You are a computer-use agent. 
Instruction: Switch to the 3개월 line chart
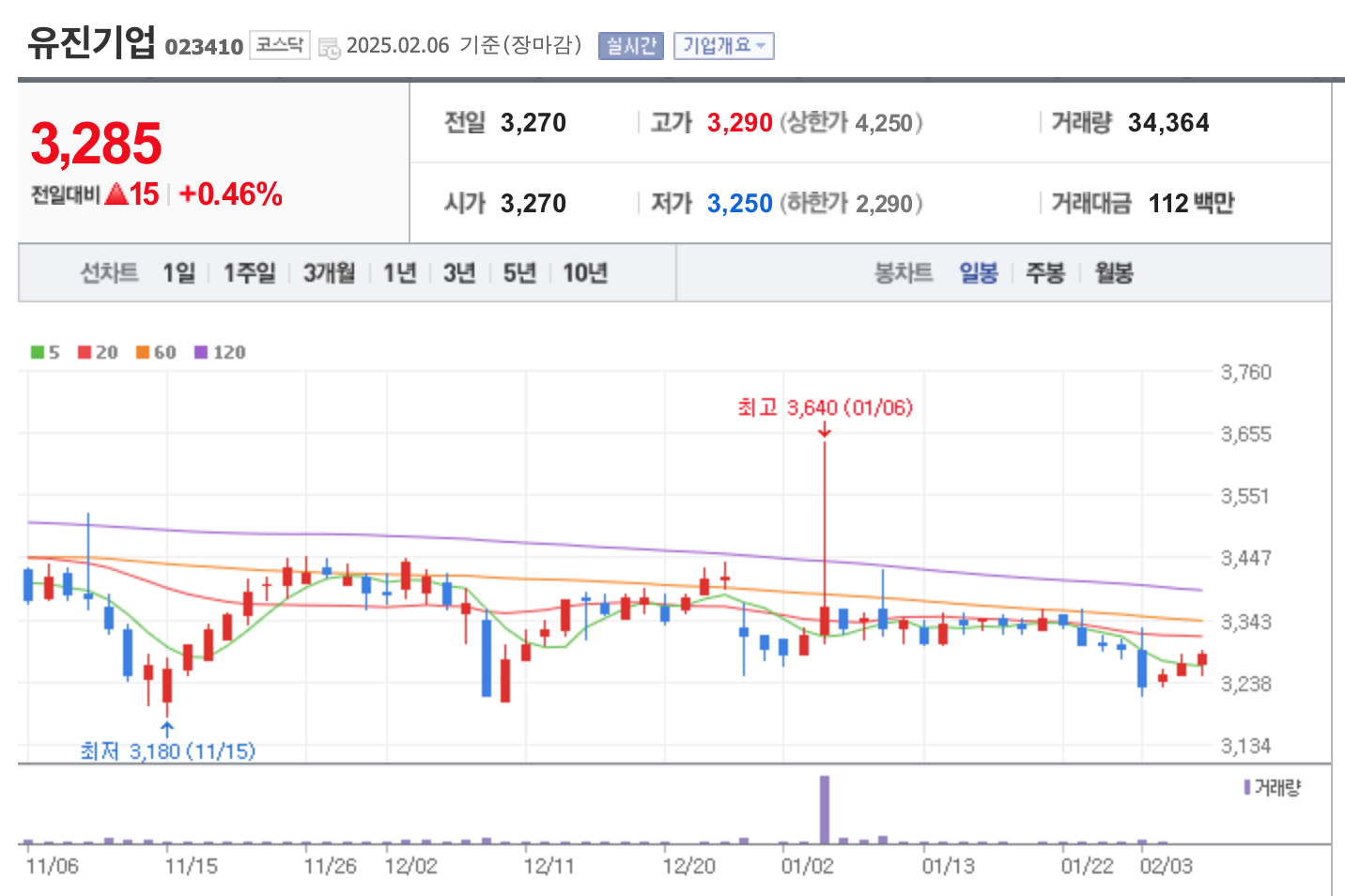tap(330, 272)
